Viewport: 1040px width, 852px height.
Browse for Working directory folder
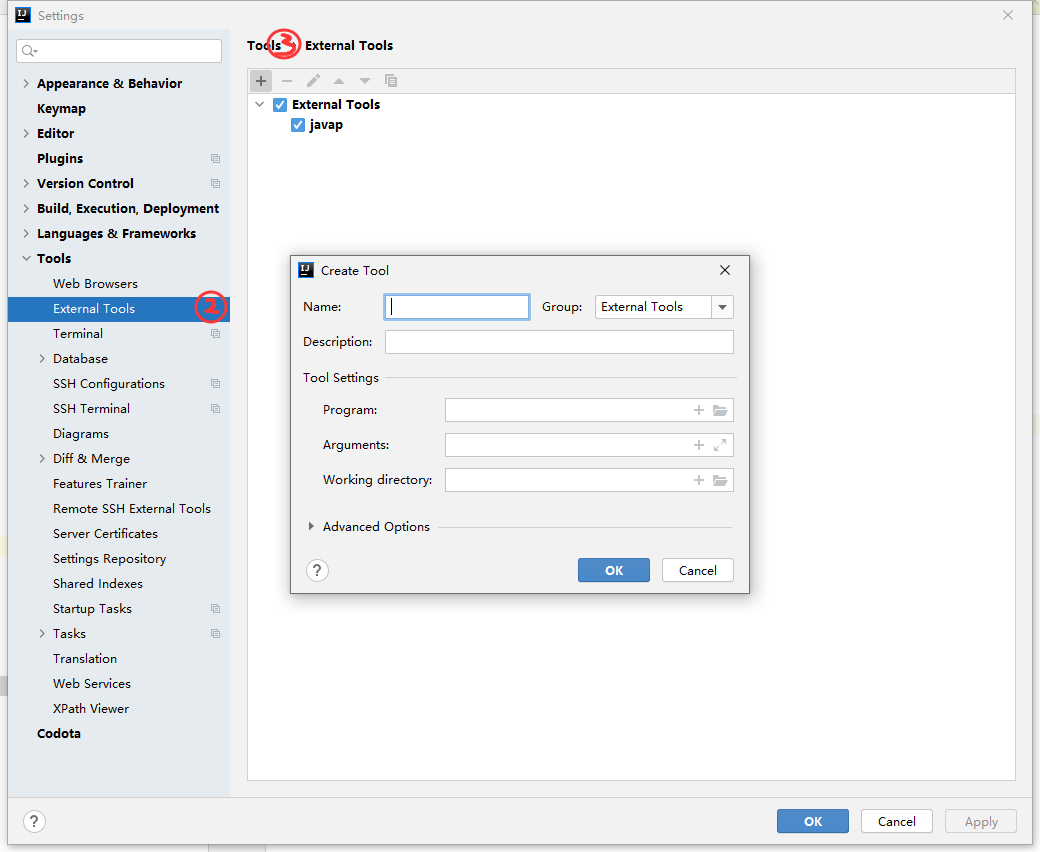coord(720,480)
